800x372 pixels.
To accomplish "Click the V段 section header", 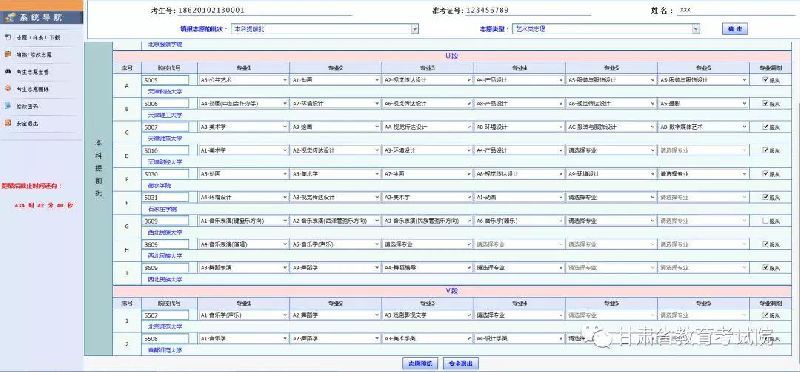I will [x=452, y=291].
